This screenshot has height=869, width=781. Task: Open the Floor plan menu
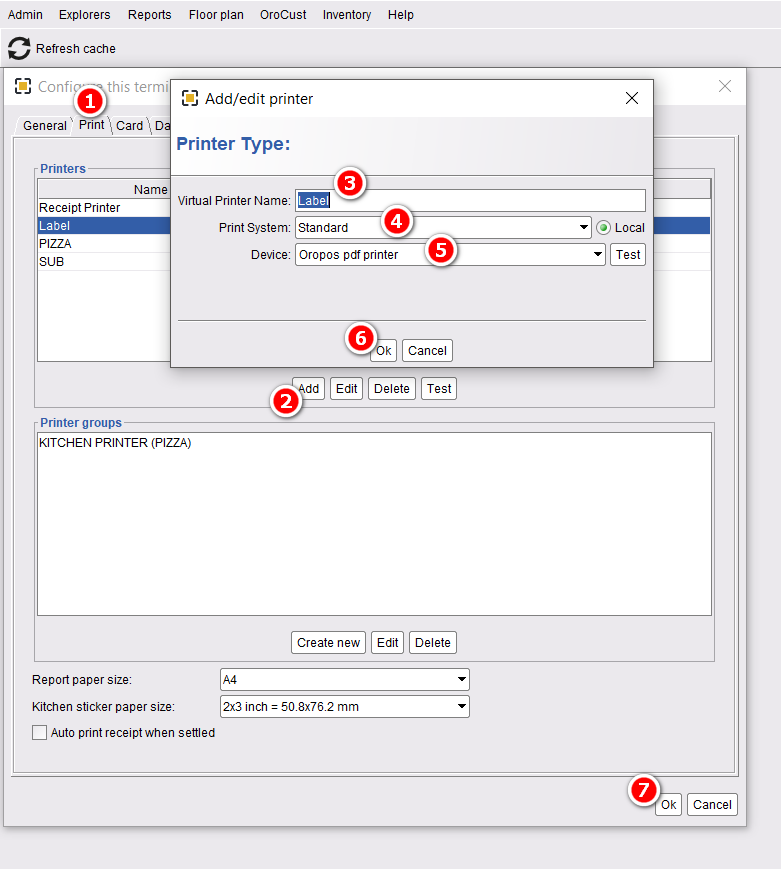(x=216, y=15)
